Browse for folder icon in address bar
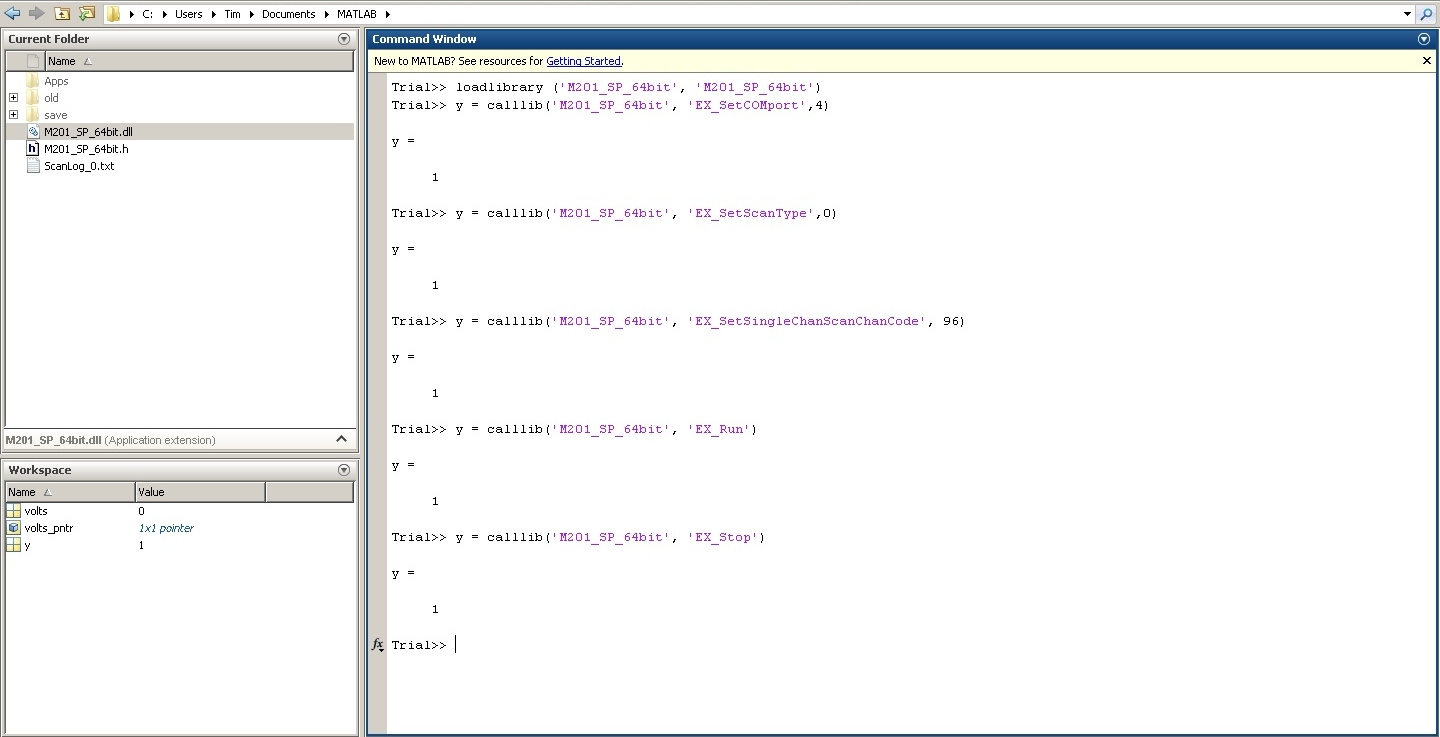 click(87, 13)
